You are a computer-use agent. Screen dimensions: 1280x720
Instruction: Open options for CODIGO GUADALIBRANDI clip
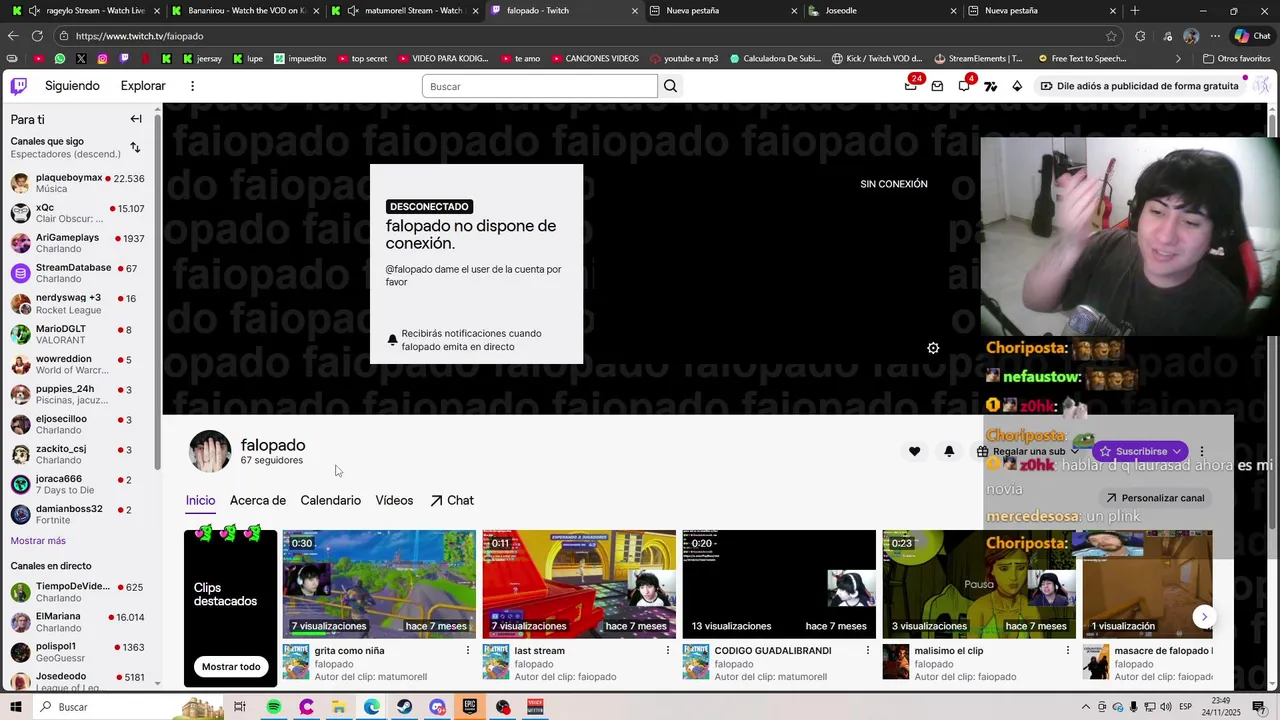[868, 650]
